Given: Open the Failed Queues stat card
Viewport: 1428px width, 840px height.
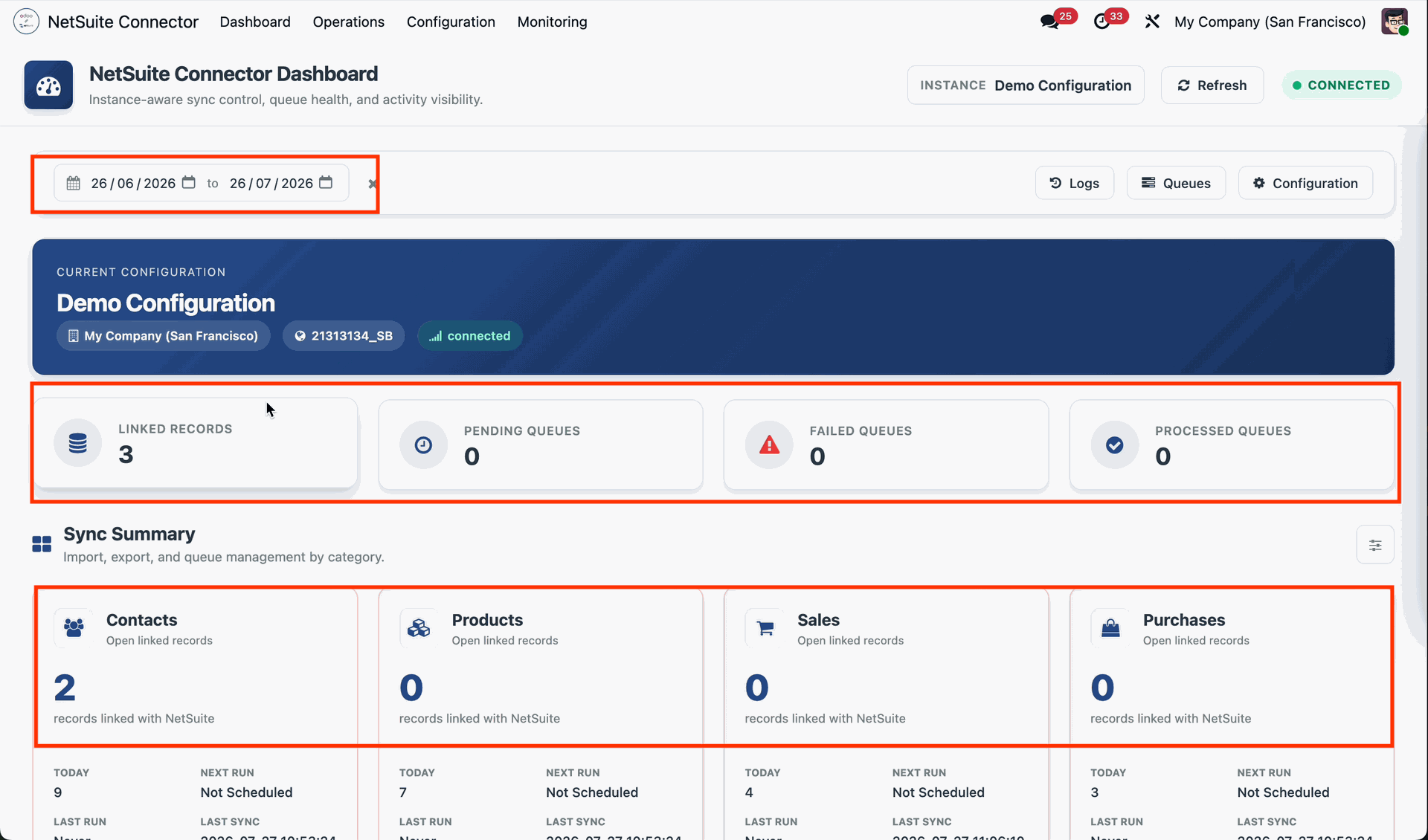Looking at the screenshot, I should [886, 445].
